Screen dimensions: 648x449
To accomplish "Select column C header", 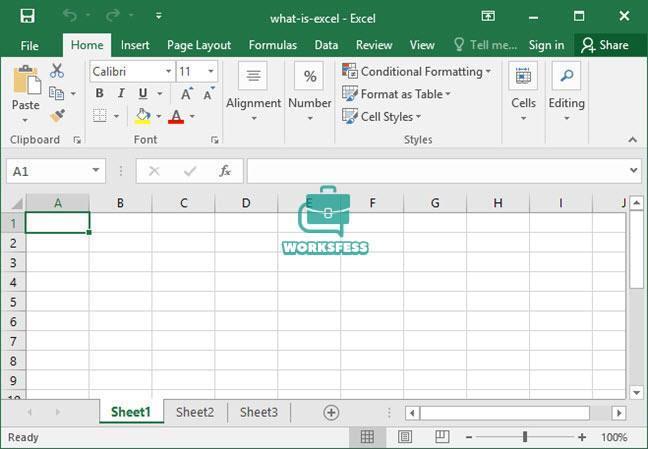I will (x=183, y=203).
